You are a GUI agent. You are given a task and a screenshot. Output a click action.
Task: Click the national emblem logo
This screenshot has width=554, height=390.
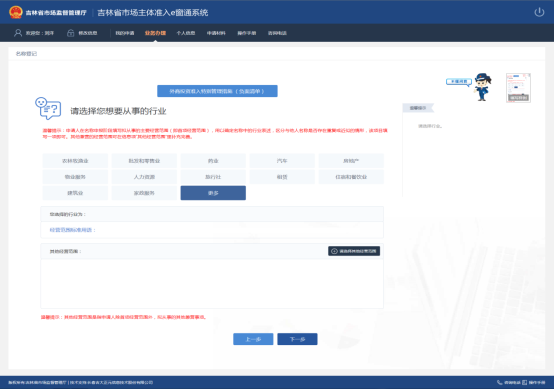[16, 12]
